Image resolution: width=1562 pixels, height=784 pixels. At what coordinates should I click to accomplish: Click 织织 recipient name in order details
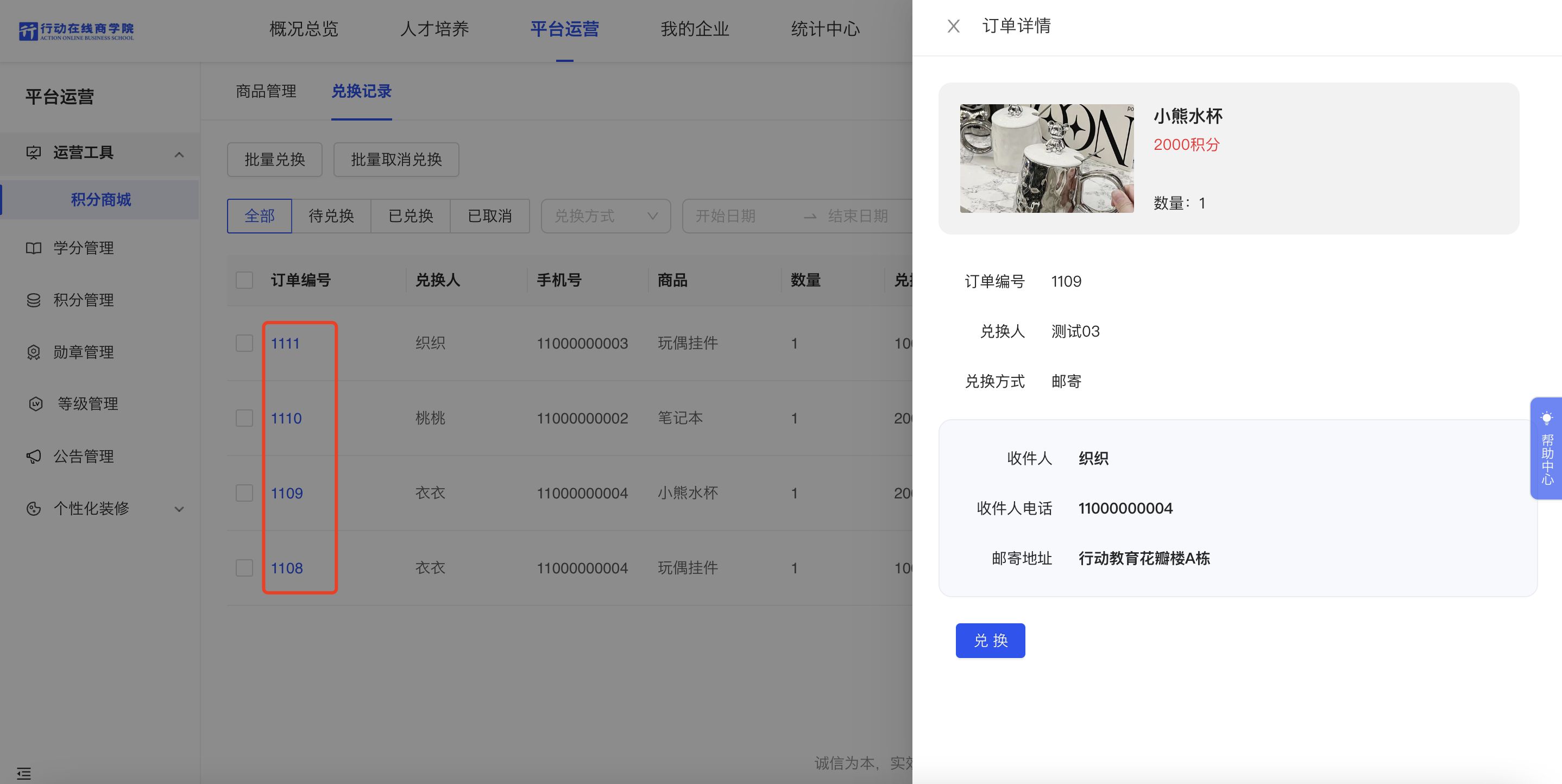[1093, 458]
